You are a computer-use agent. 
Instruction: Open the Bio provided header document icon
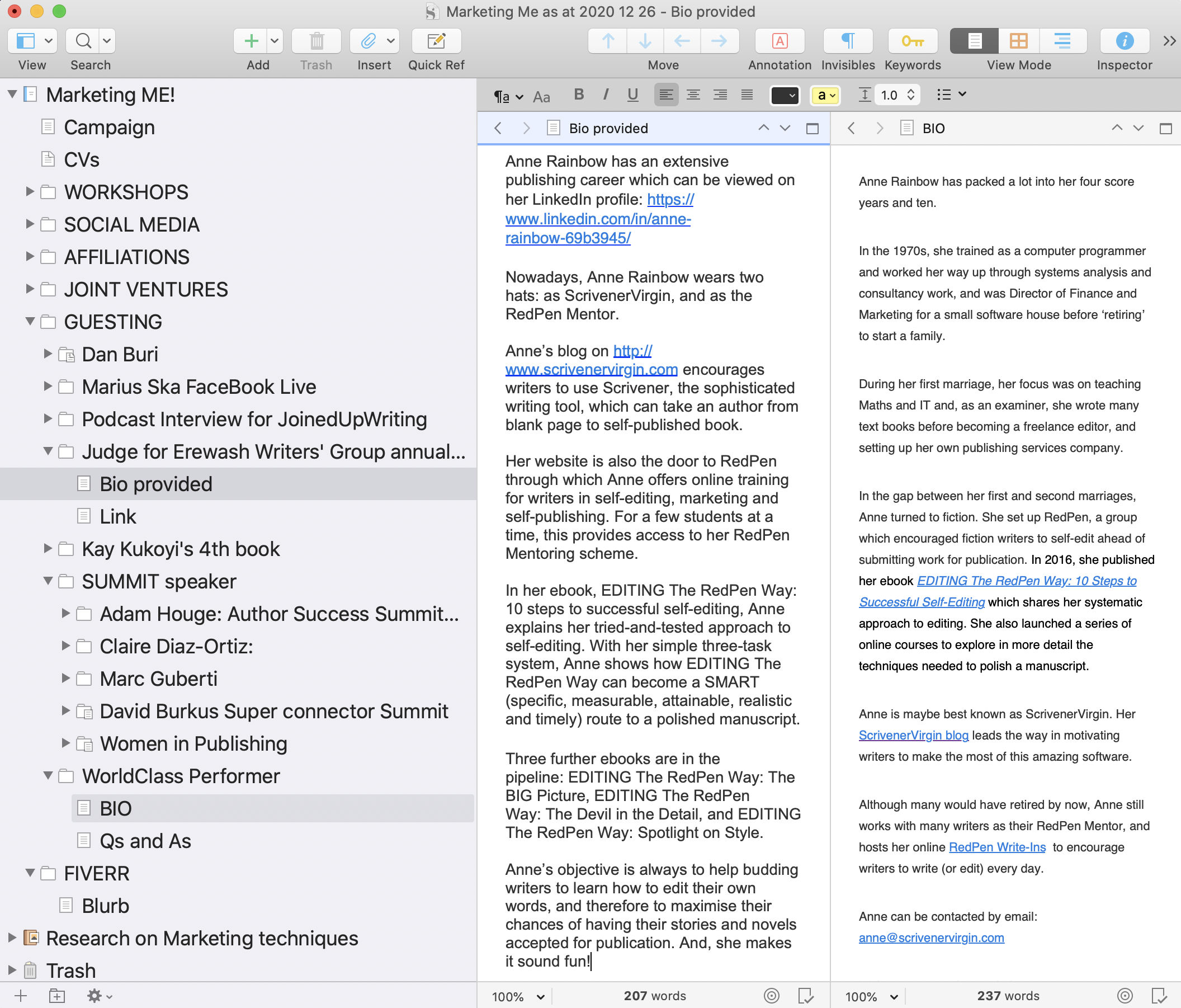tap(553, 128)
